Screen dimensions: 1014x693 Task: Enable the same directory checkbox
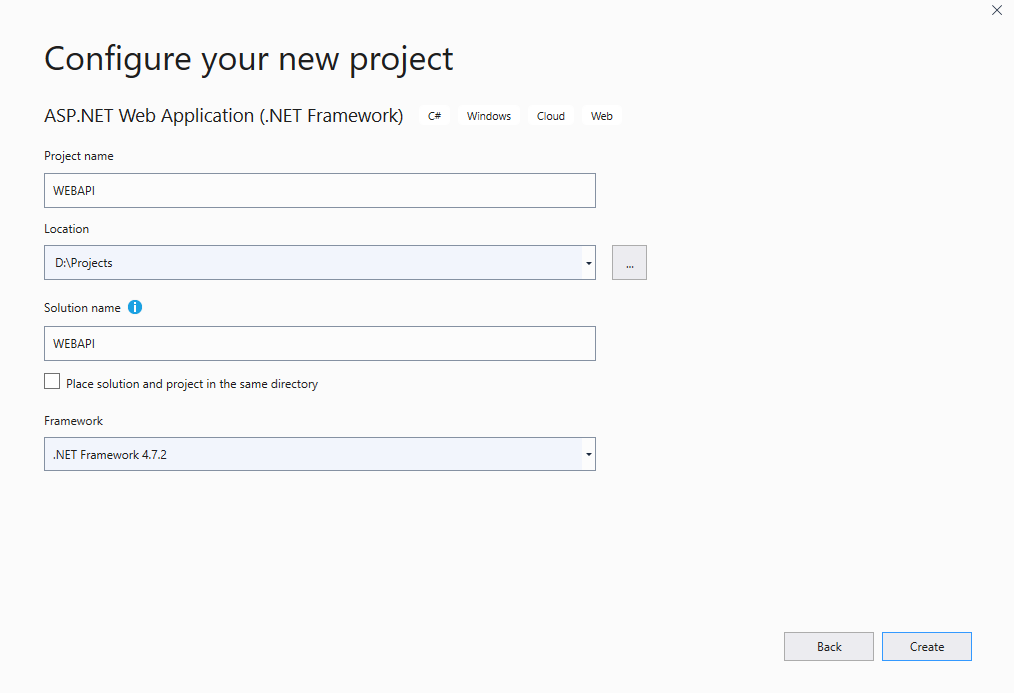click(52, 381)
